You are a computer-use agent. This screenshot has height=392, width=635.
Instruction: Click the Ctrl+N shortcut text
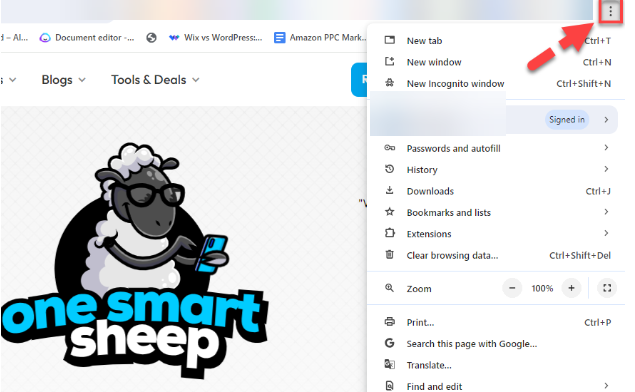597,62
